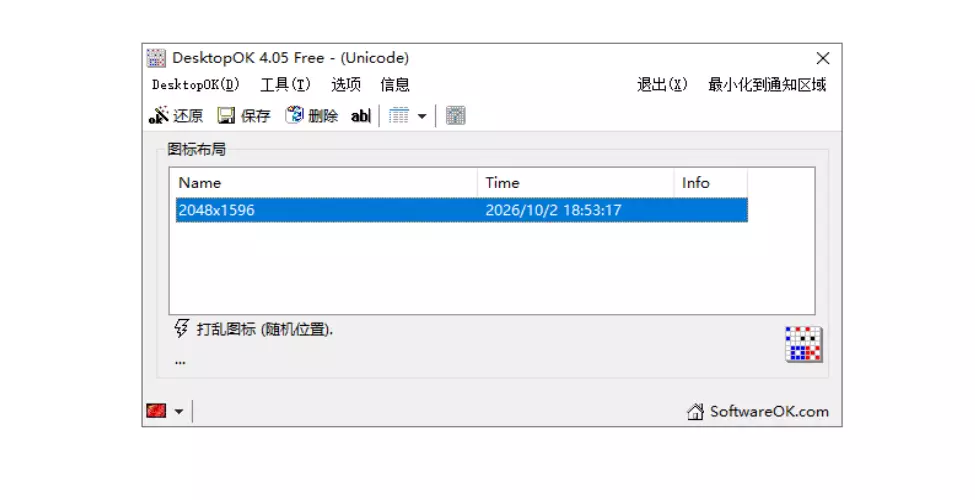Click the red language flag icon
Image resolution: width=975 pixels, height=500 pixels.
pos(156,410)
